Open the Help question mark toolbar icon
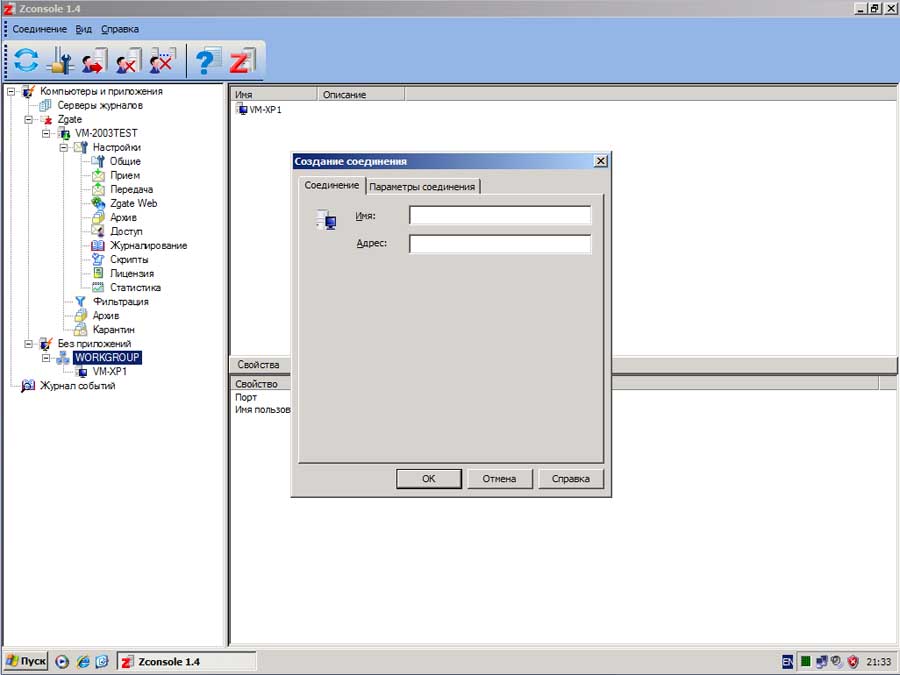This screenshot has height=675, width=900. pos(207,60)
